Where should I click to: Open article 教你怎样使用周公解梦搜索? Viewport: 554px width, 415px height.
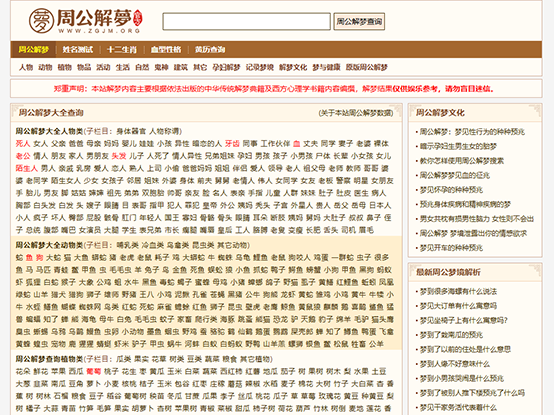click(x=462, y=161)
